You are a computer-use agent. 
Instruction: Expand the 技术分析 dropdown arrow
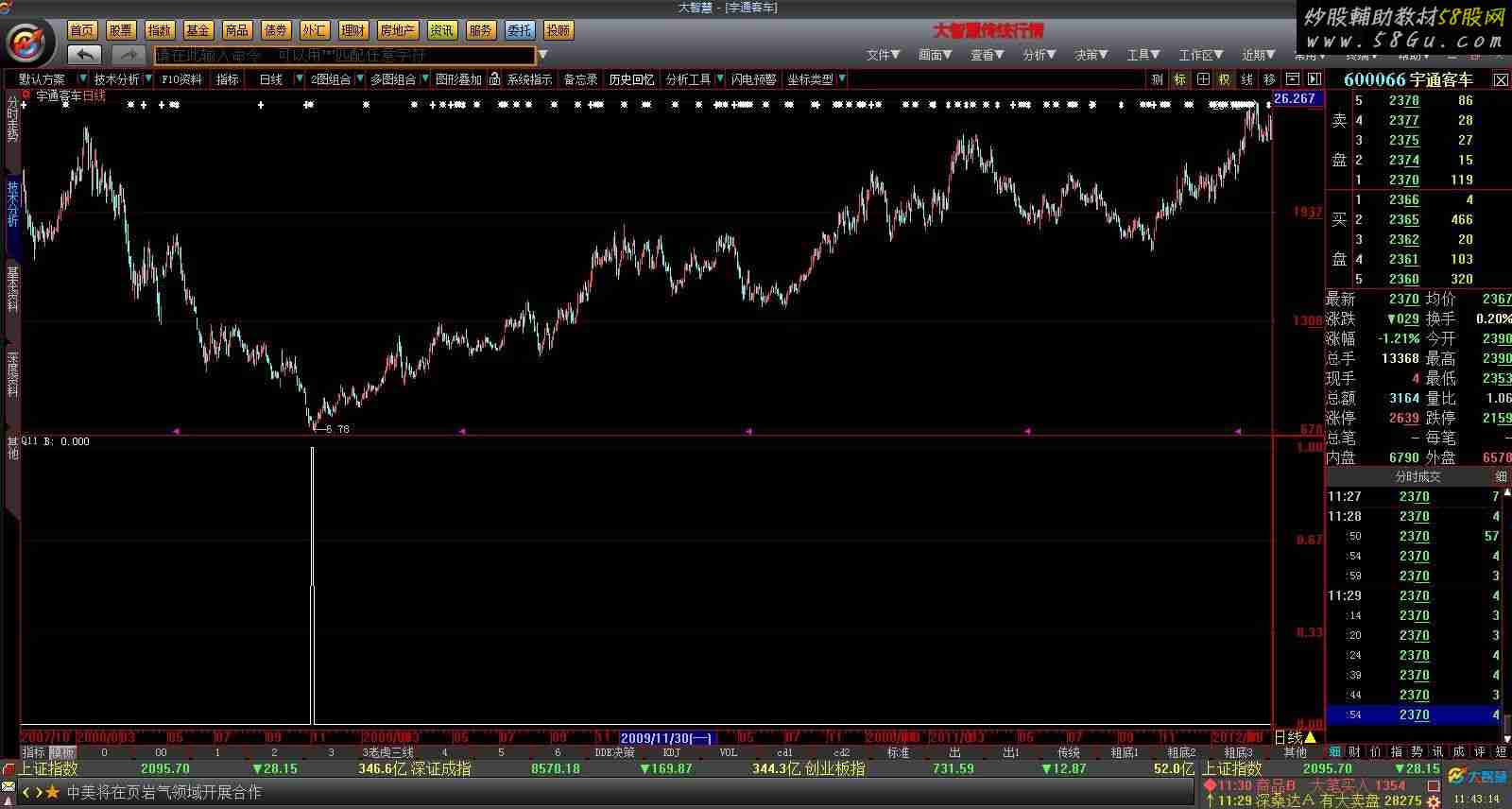[147, 78]
